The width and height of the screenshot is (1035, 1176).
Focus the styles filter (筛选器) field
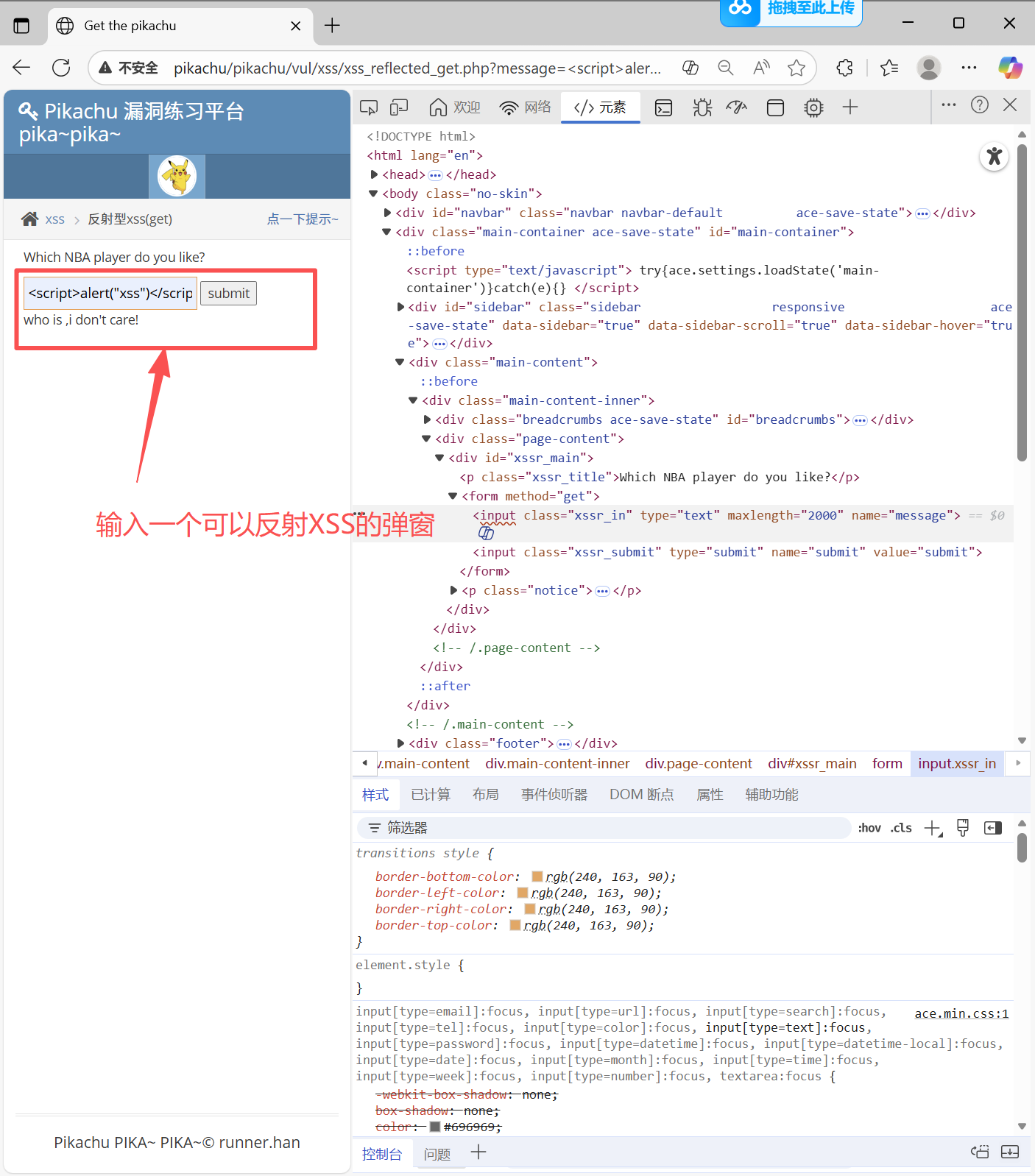604,828
